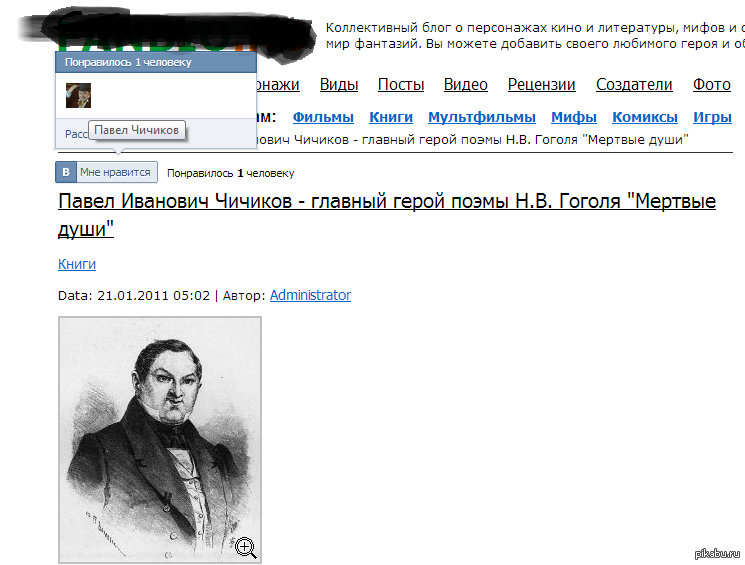
Task: Open the user avatar in likes popup
Action: 78,96
